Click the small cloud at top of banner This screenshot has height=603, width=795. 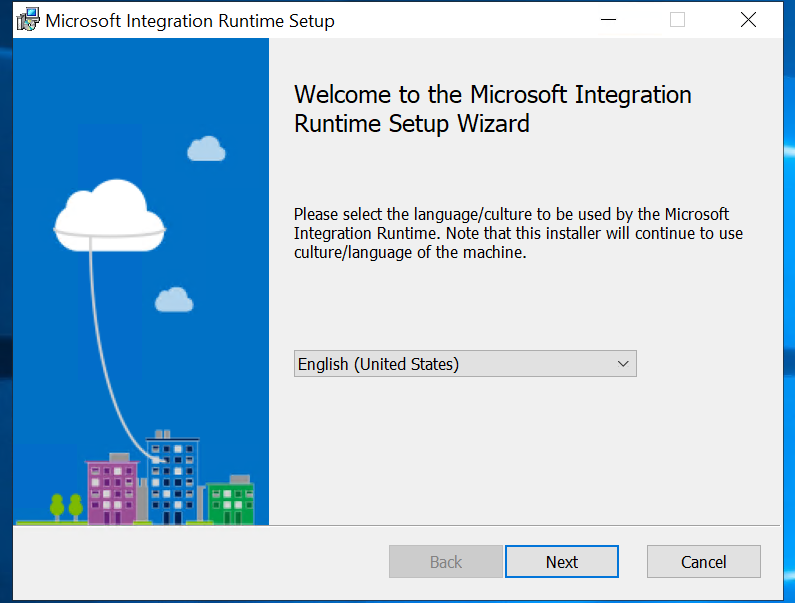coord(206,149)
